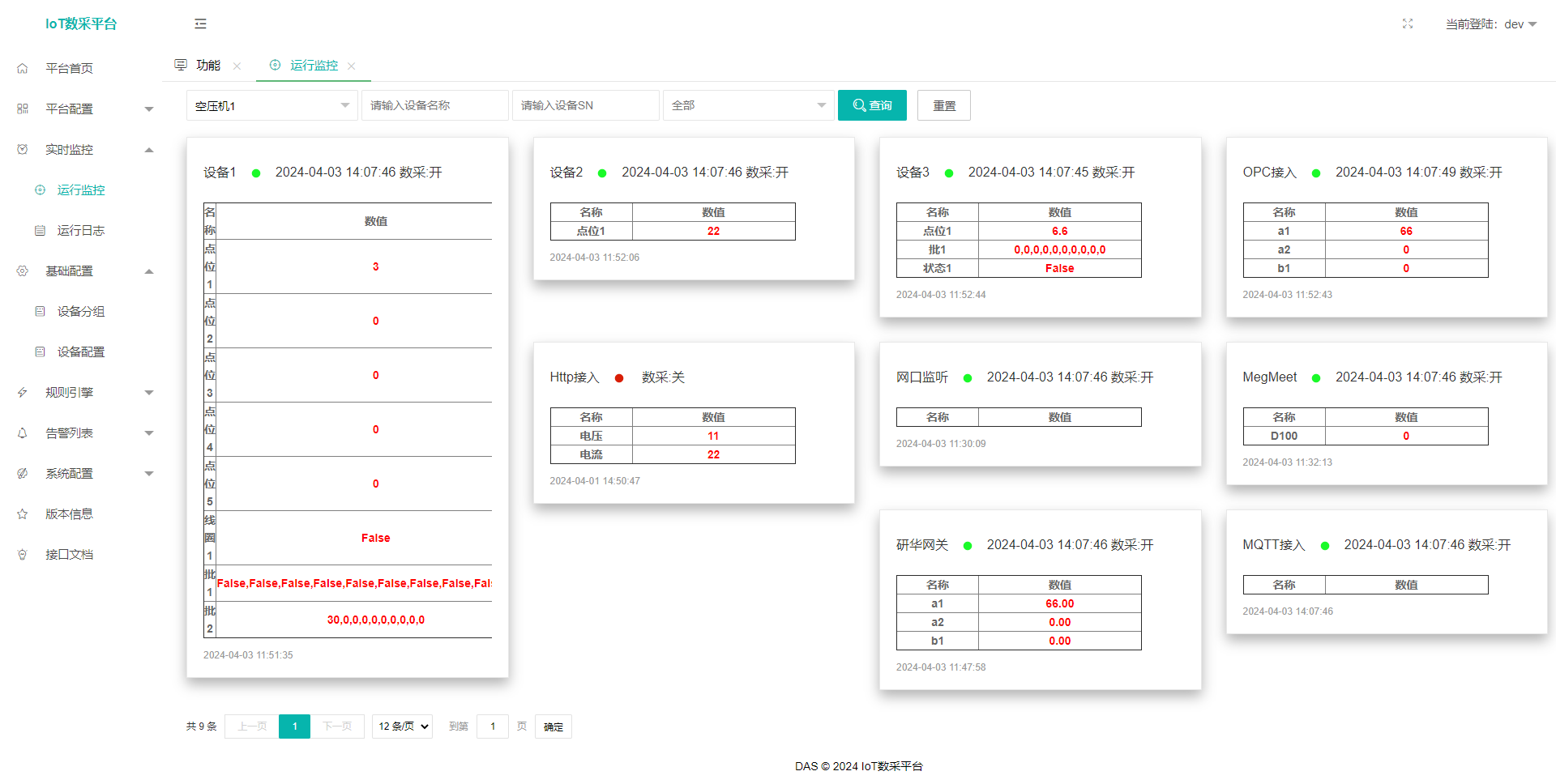1556x784 pixels.
Task: Click green status dot of MQTT接入
Action: (1325, 546)
